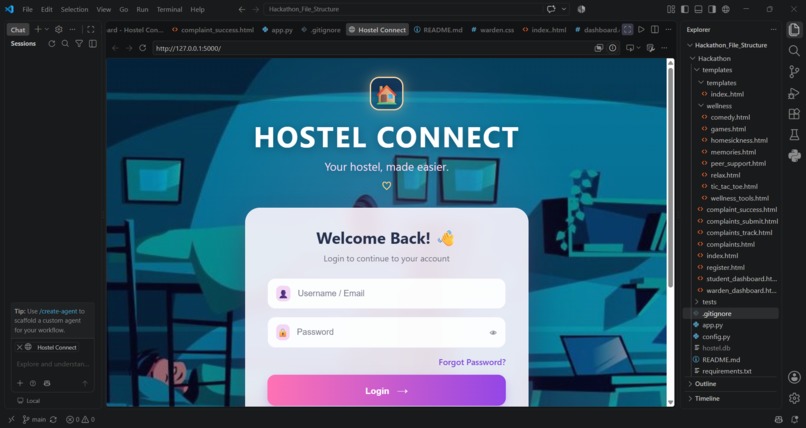Viewport: 806px width, 428px height.
Task: Open requirements.txt in the Explorer
Action: [726, 371]
